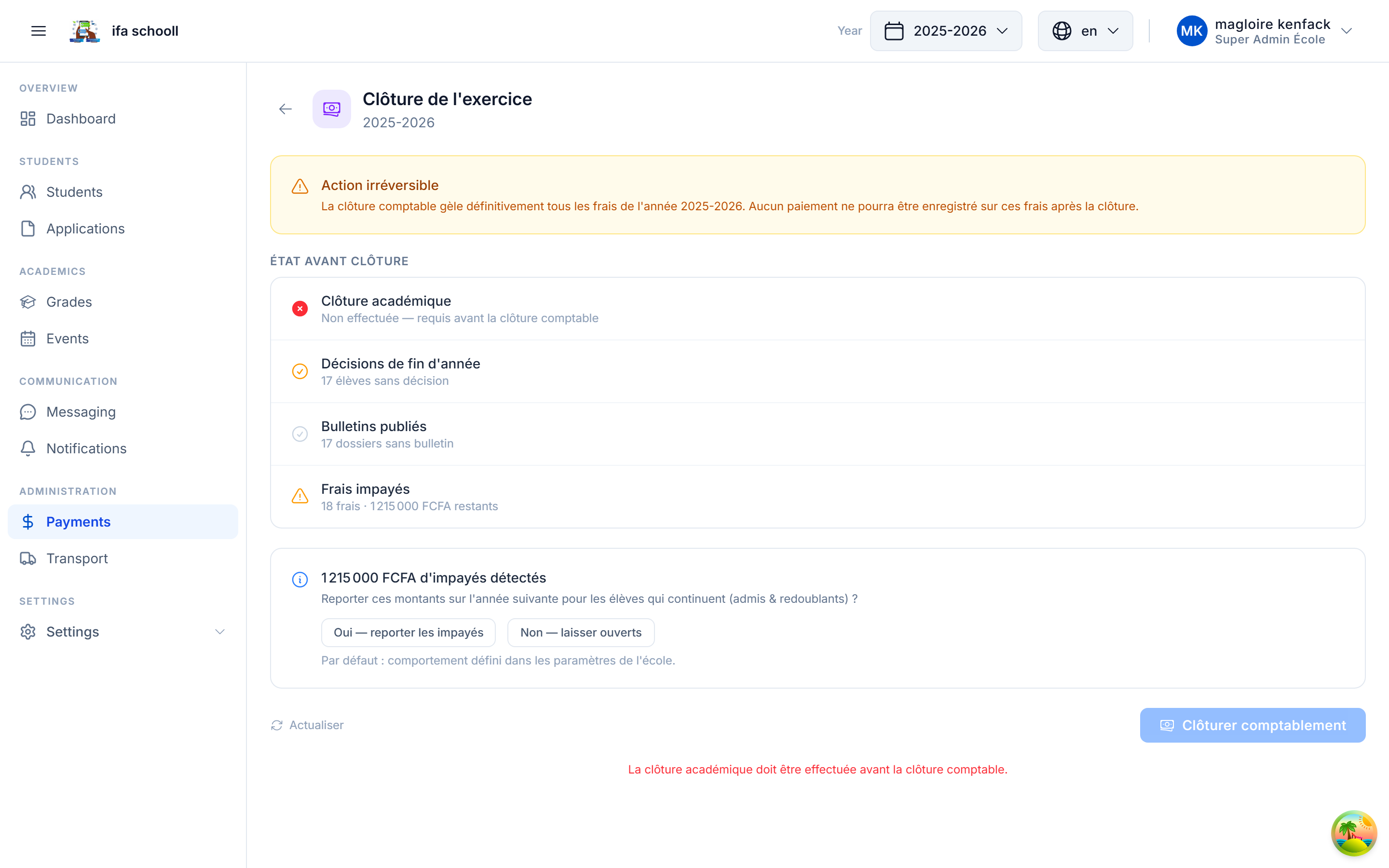This screenshot has width=1389, height=868.
Task: Click the hamburger menu icon
Action: click(39, 31)
